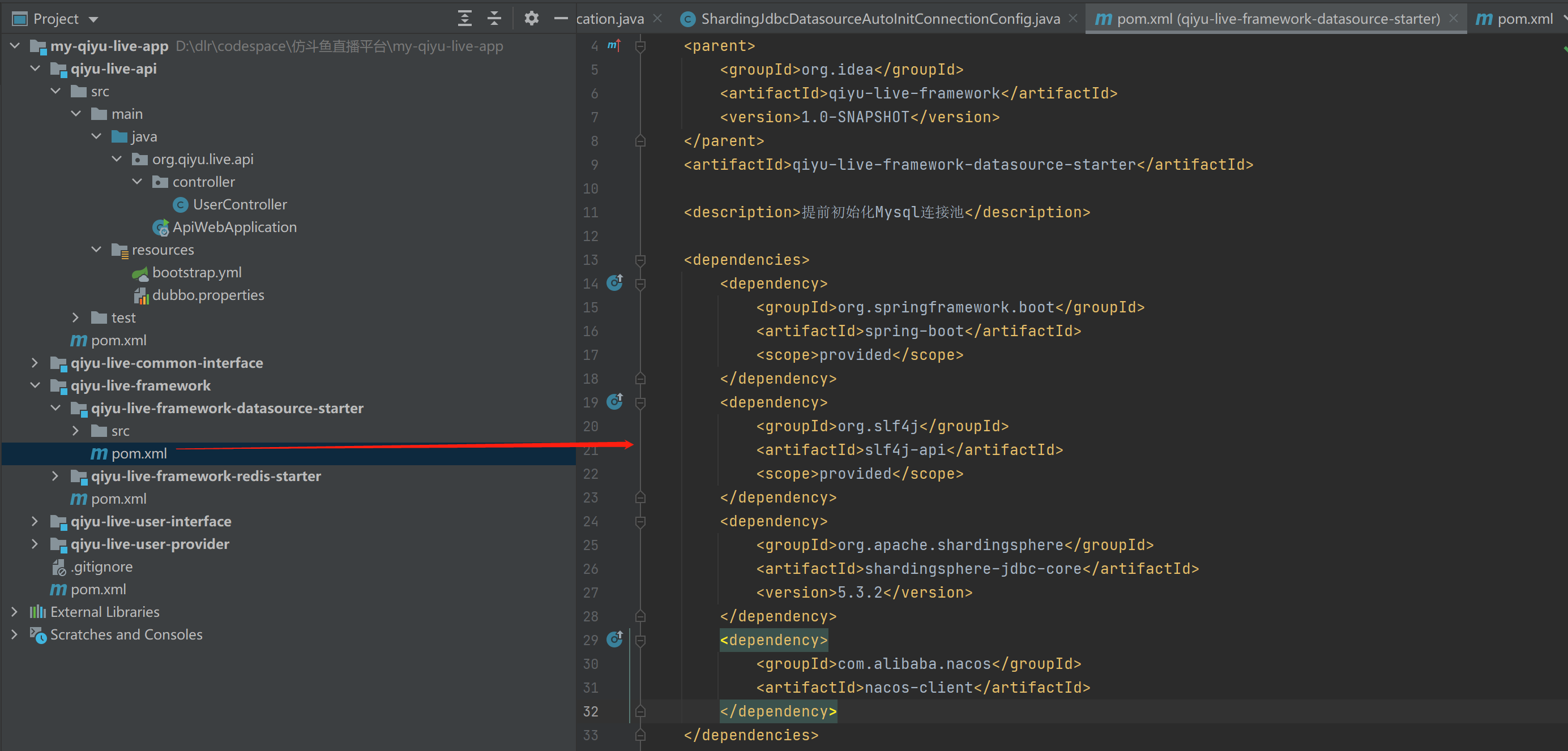
Task: Click the closing dependencies tag on line 33
Action: (x=751, y=735)
